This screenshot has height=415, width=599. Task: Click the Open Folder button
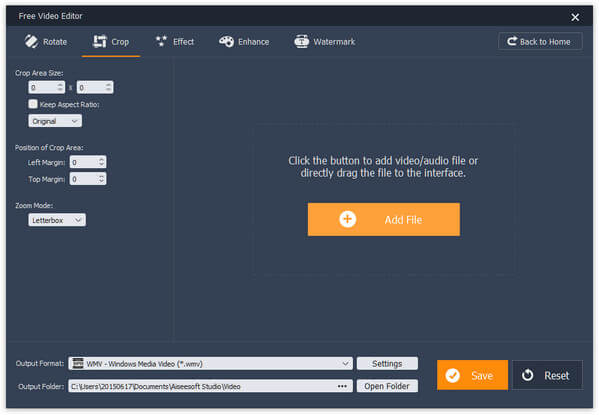[x=387, y=386]
